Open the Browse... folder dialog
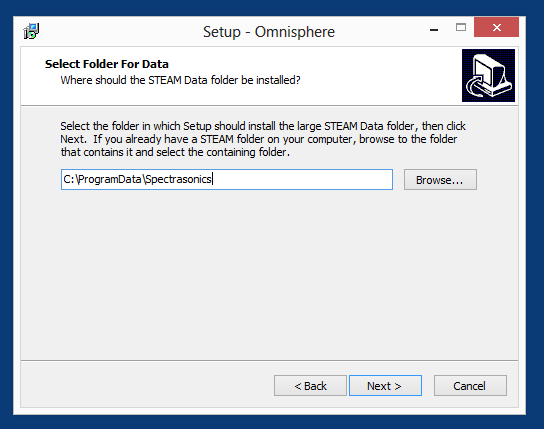The image size is (544, 429). (x=440, y=180)
